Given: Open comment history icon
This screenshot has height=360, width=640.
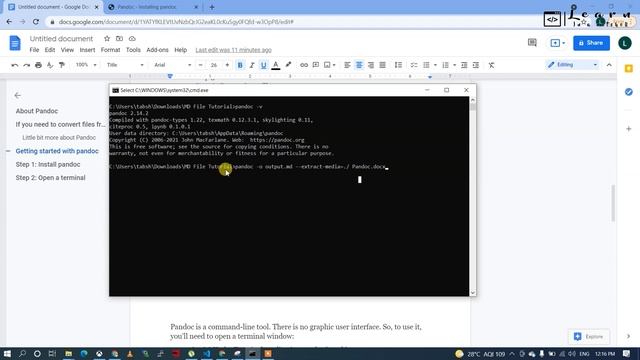Looking at the screenshot, I should tap(532, 42).
